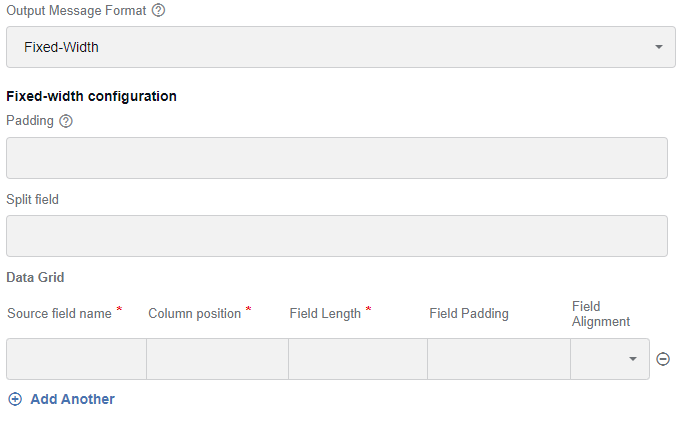Focus the Split field input box
The image size is (682, 427).
click(x=337, y=236)
